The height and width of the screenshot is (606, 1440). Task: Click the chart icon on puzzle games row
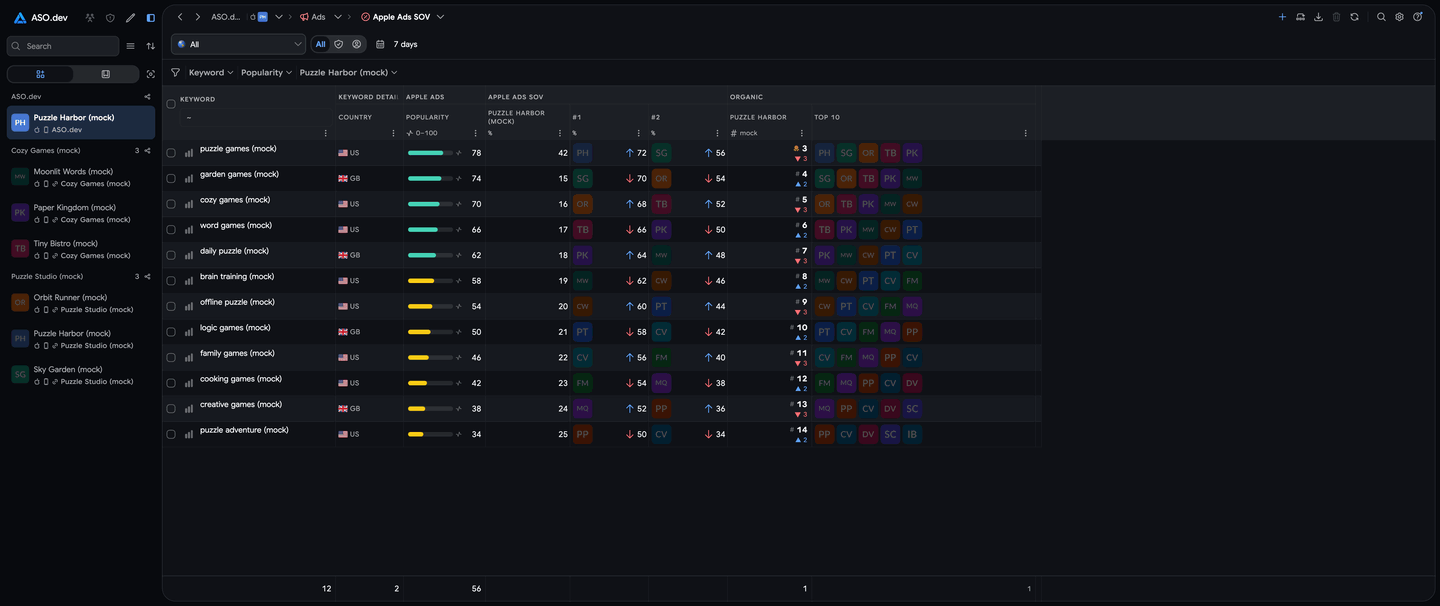click(189, 153)
